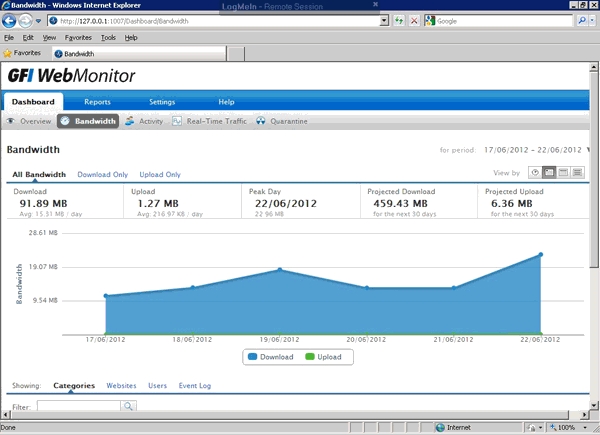Click the GFI WebMonitor logo

tap(71, 75)
